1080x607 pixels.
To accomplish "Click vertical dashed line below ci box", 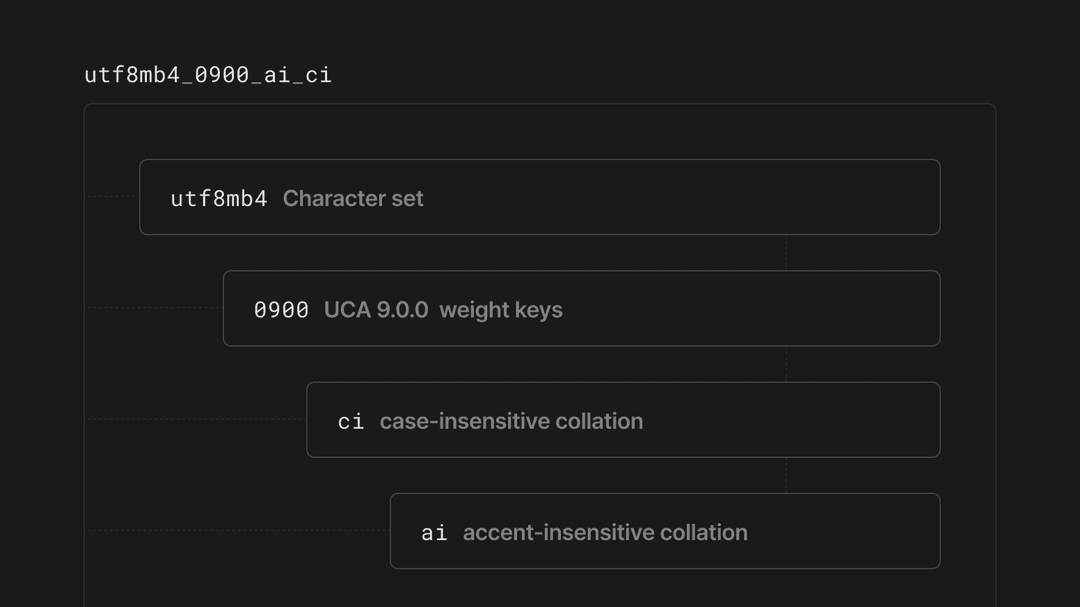I will (786, 475).
